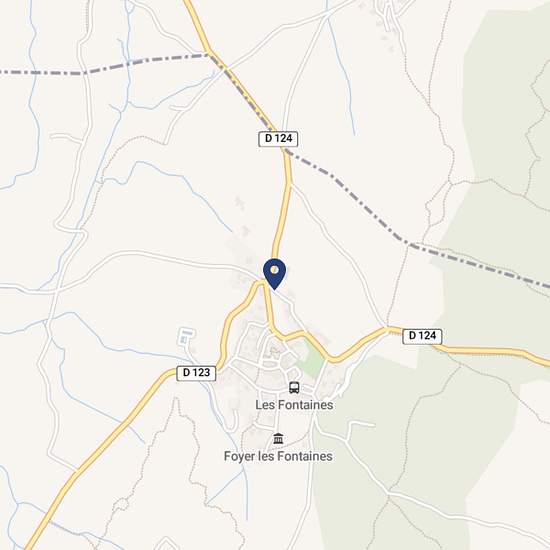The image size is (550, 550).
Task: Select the point where boundary line joins yellow road
Action: pos(209,54)
